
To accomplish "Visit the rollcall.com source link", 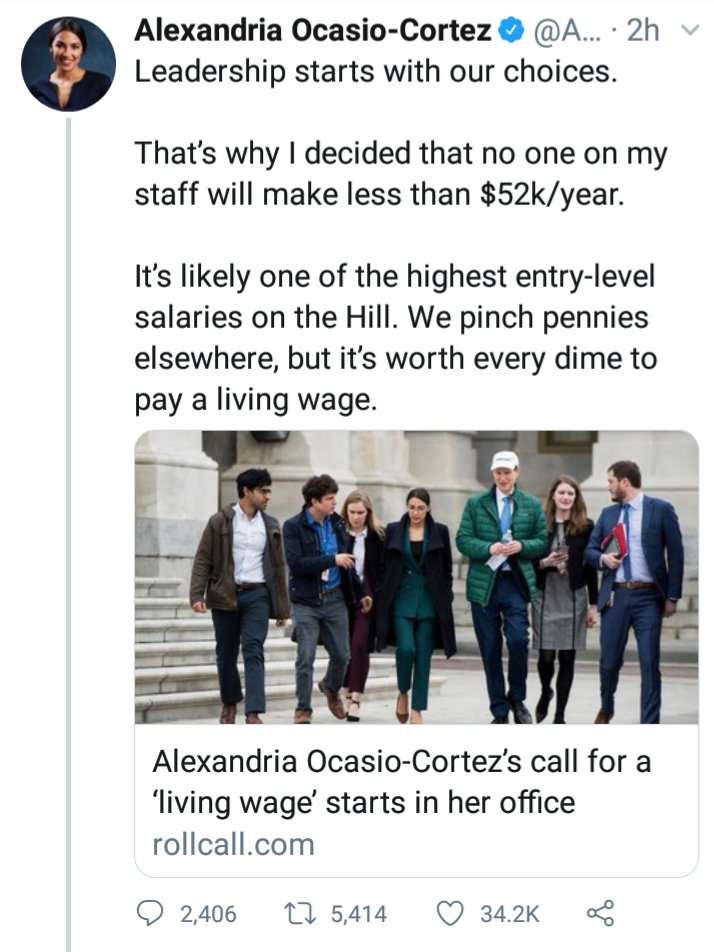I will click(x=233, y=844).
